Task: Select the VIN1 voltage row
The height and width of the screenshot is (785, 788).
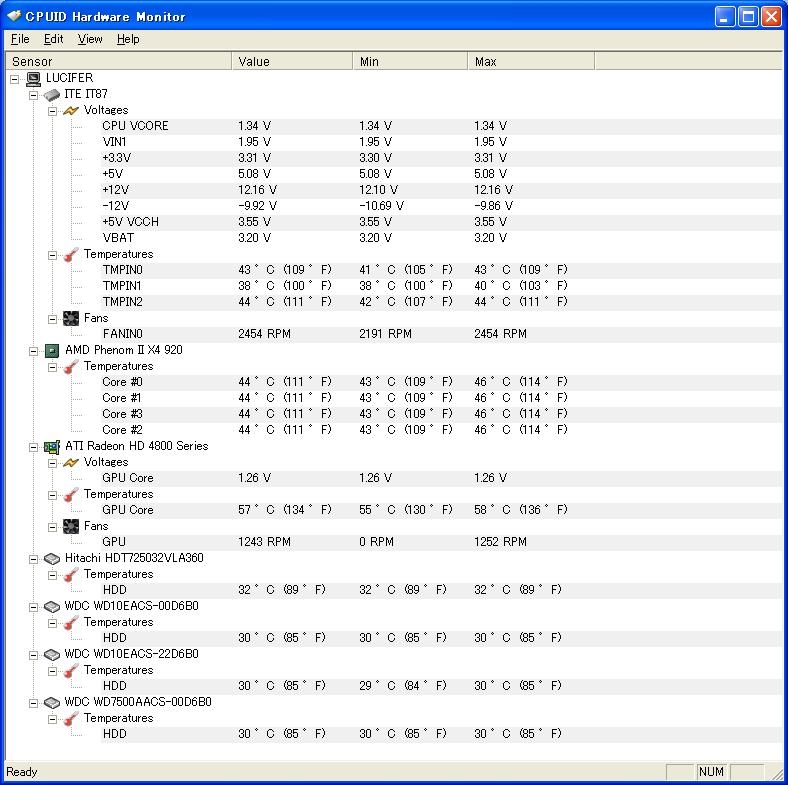Action: 441,142
